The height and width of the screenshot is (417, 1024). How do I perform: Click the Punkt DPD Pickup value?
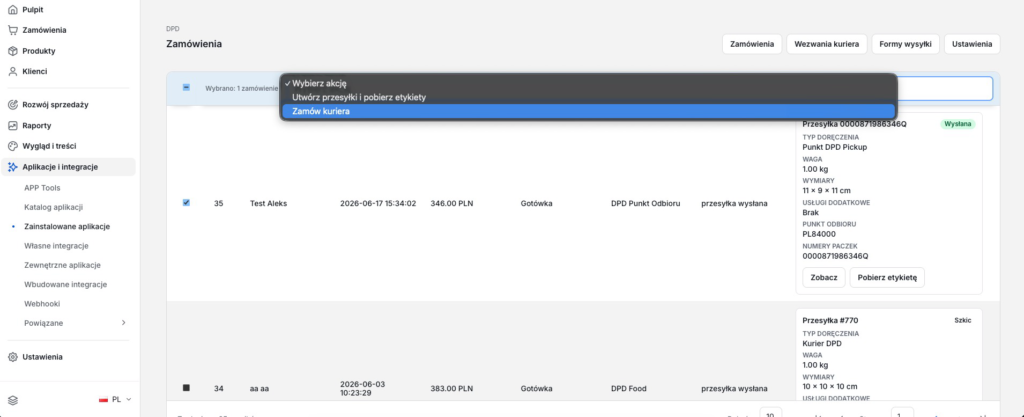click(x=835, y=147)
